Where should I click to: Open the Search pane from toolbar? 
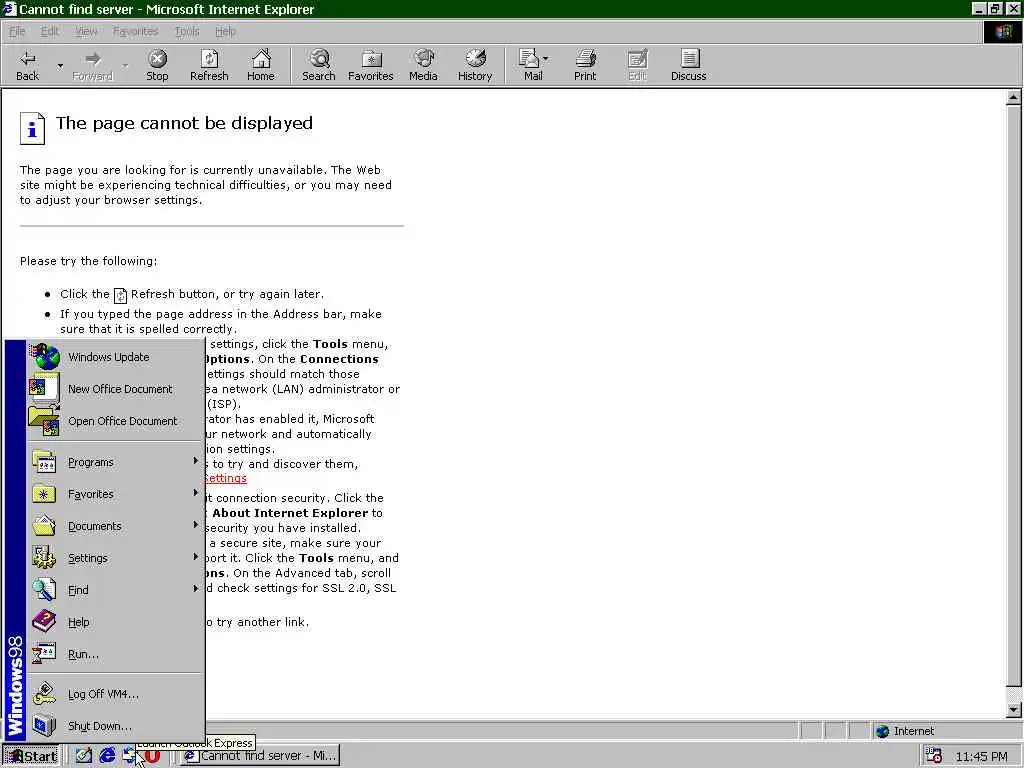319,65
